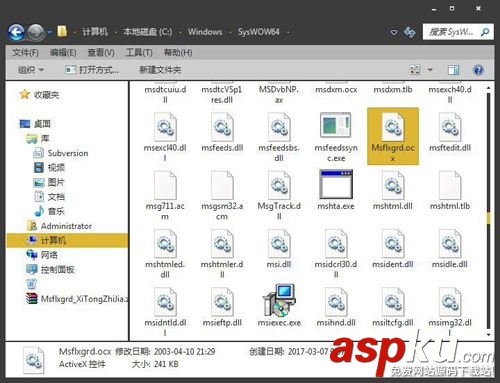Select the msieftp.dll file icon

[x=222, y=302]
